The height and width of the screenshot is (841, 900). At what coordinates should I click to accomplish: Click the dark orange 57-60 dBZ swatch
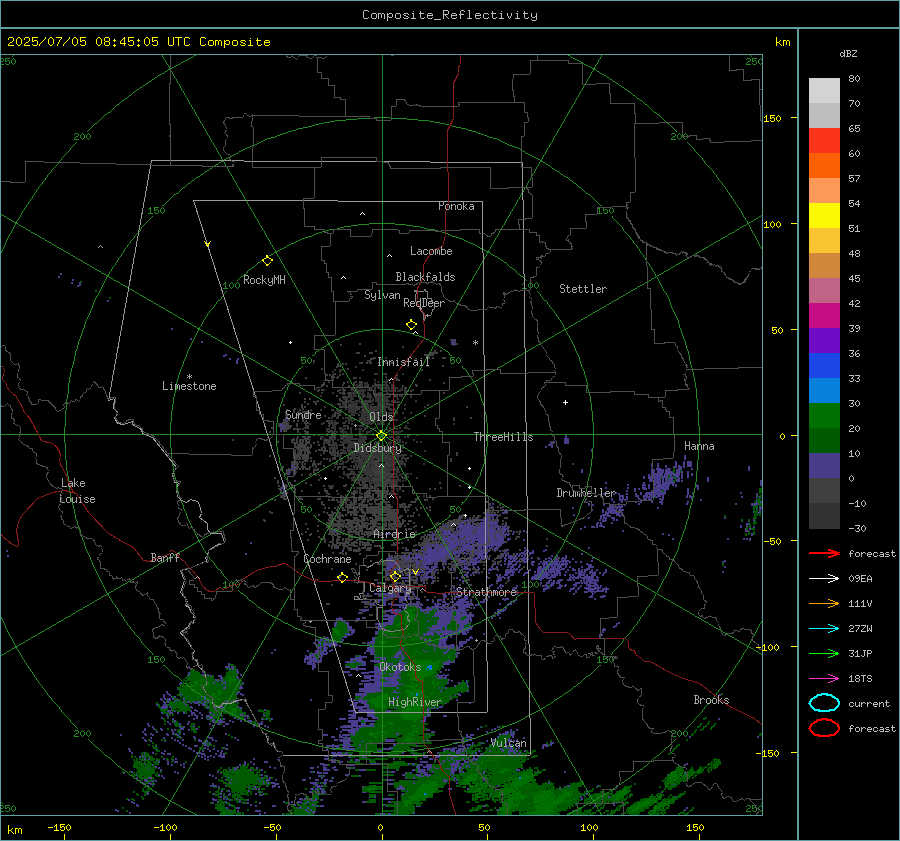pos(824,166)
